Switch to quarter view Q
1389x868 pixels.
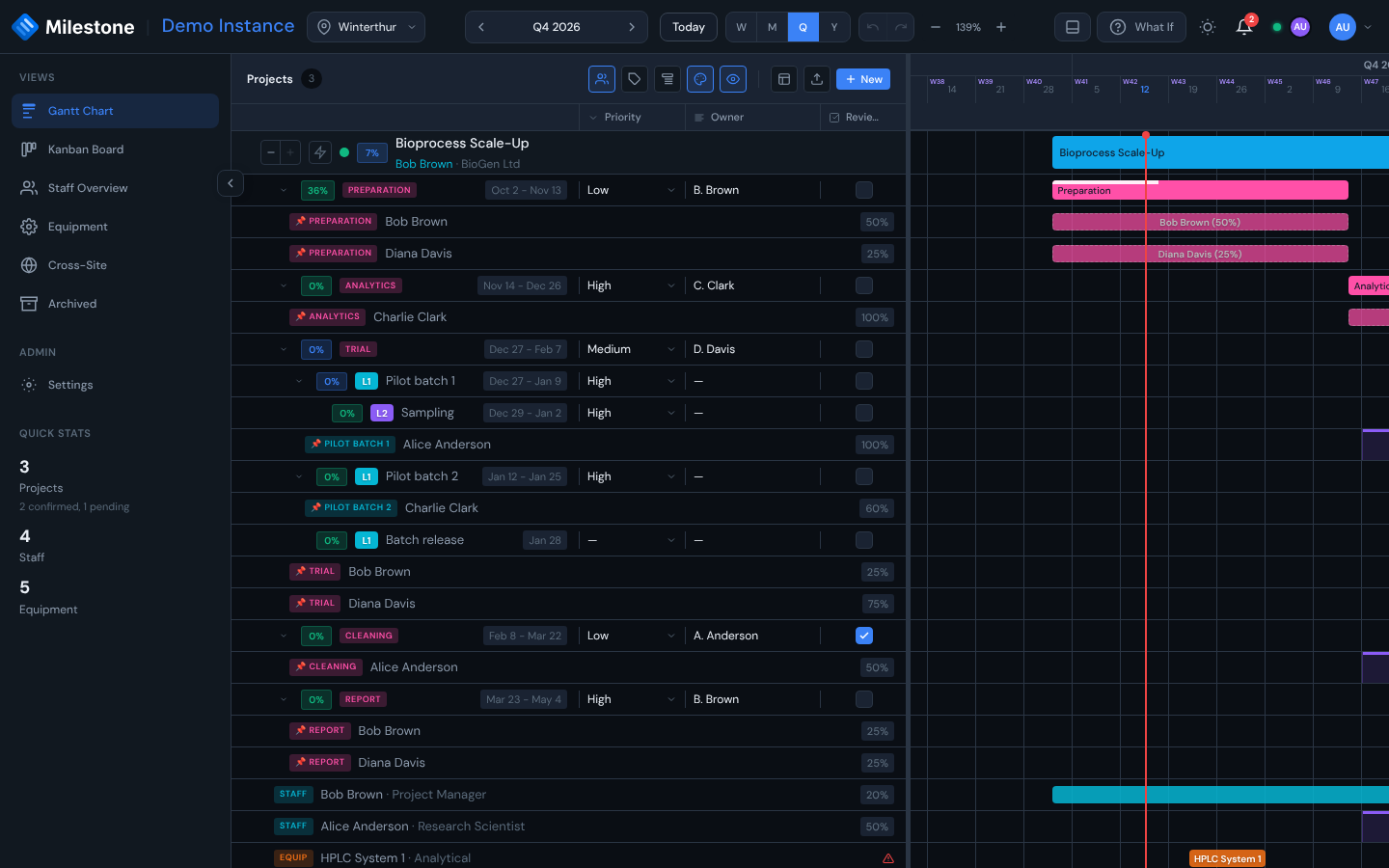click(x=803, y=27)
